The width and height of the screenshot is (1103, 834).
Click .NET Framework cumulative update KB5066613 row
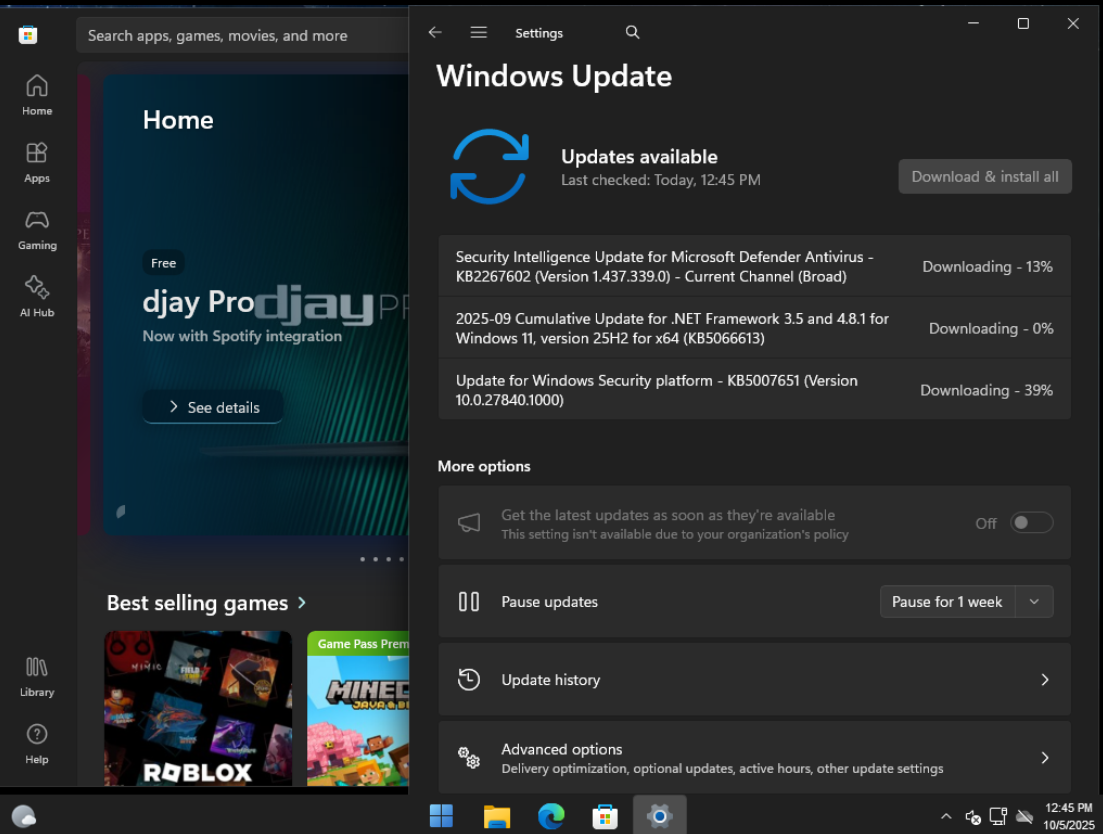pyautogui.click(x=754, y=328)
